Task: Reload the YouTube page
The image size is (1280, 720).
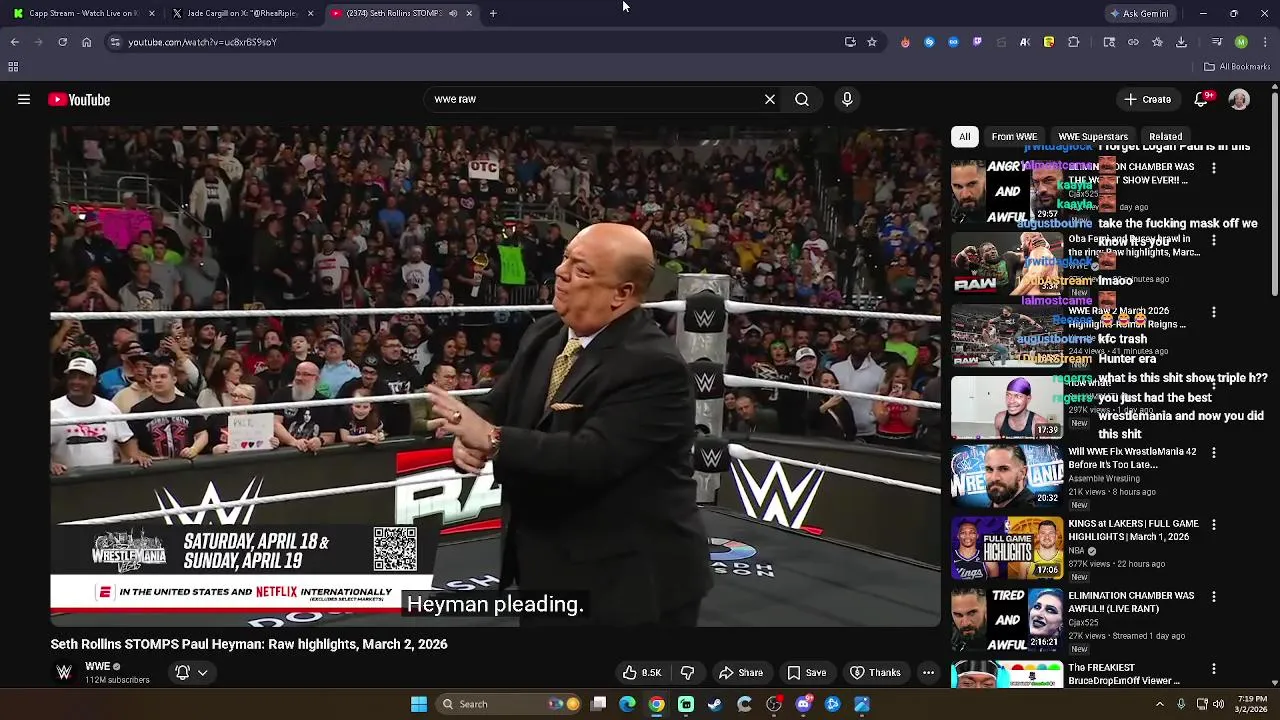Action: pyautogui.click(x=62, y=42)
